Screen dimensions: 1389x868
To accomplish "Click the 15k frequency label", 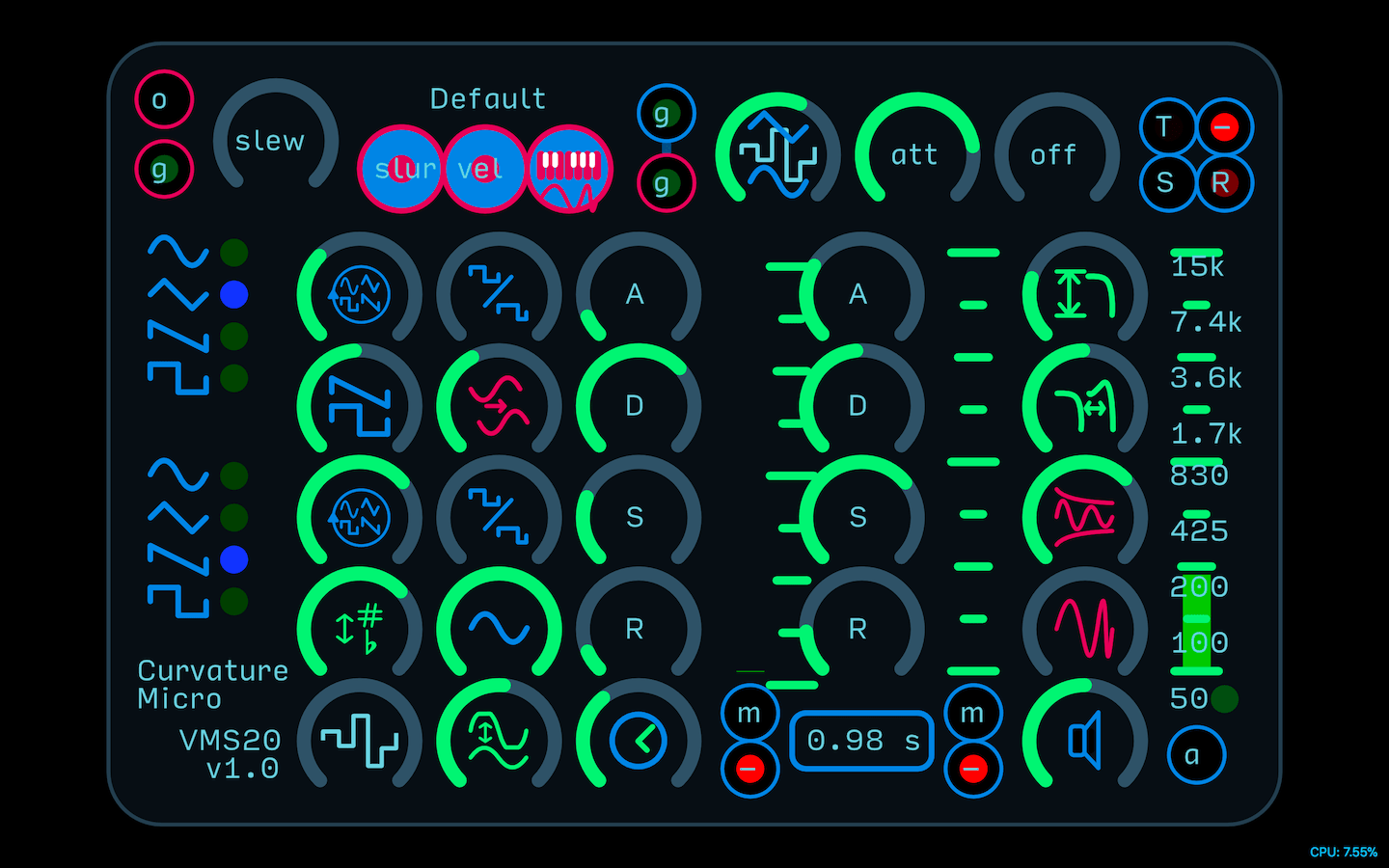I will (x=1198, y=266).
